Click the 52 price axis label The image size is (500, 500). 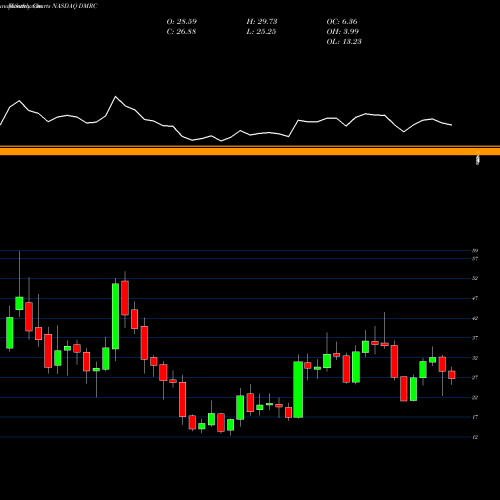pos(475,278)
